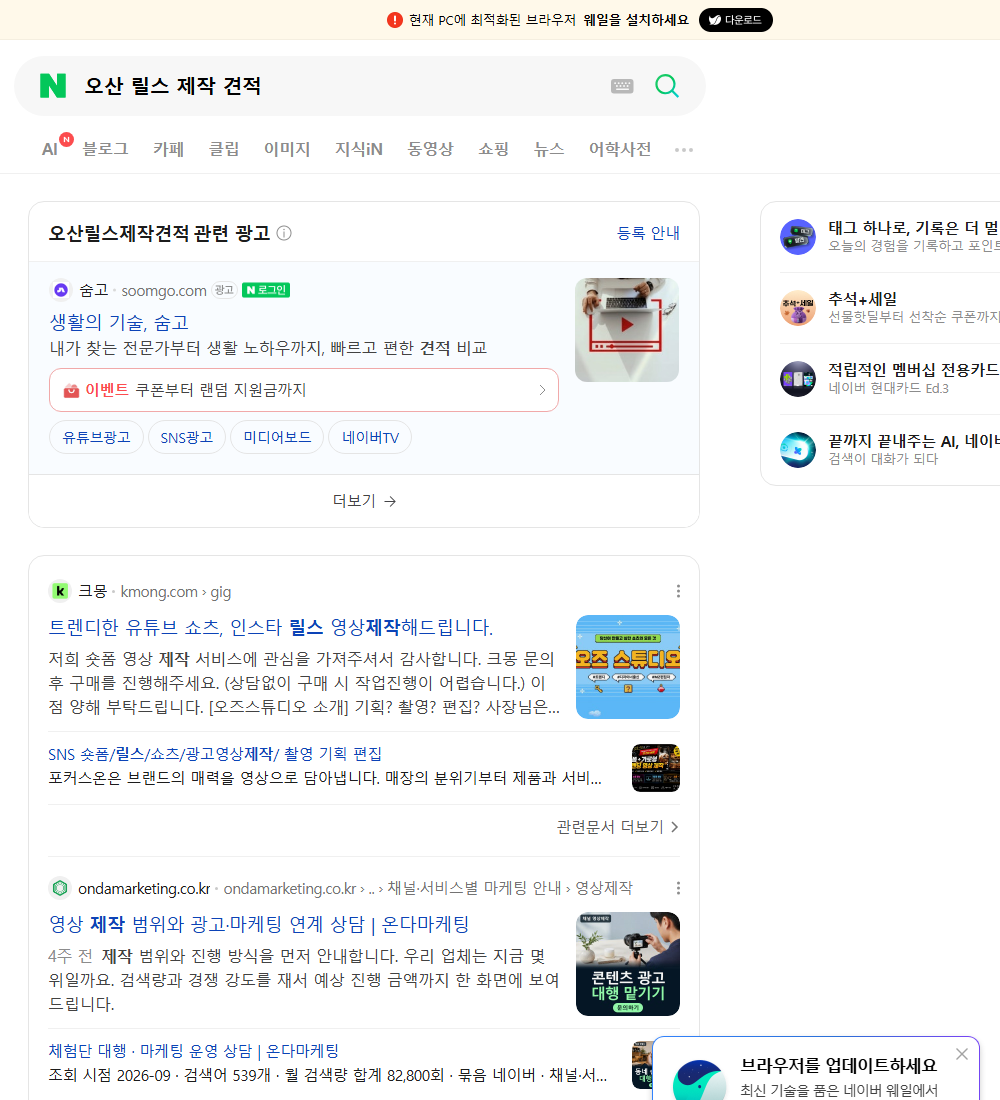Click the 숨고 favicon icon

[61, 290]
